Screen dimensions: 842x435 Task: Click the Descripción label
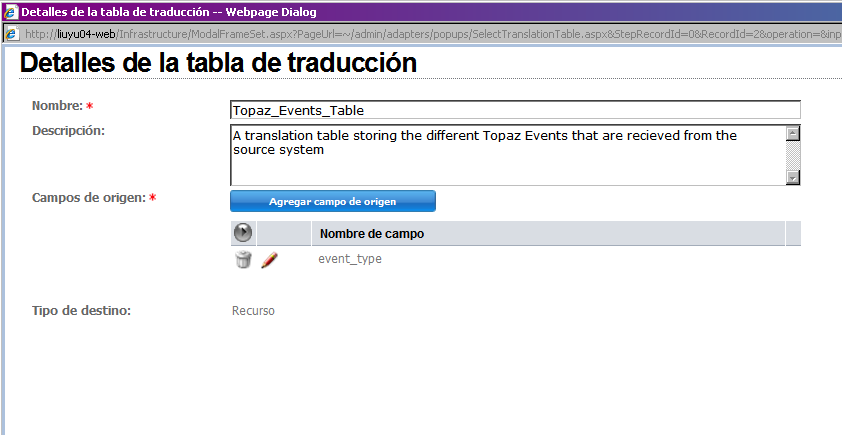68,130
